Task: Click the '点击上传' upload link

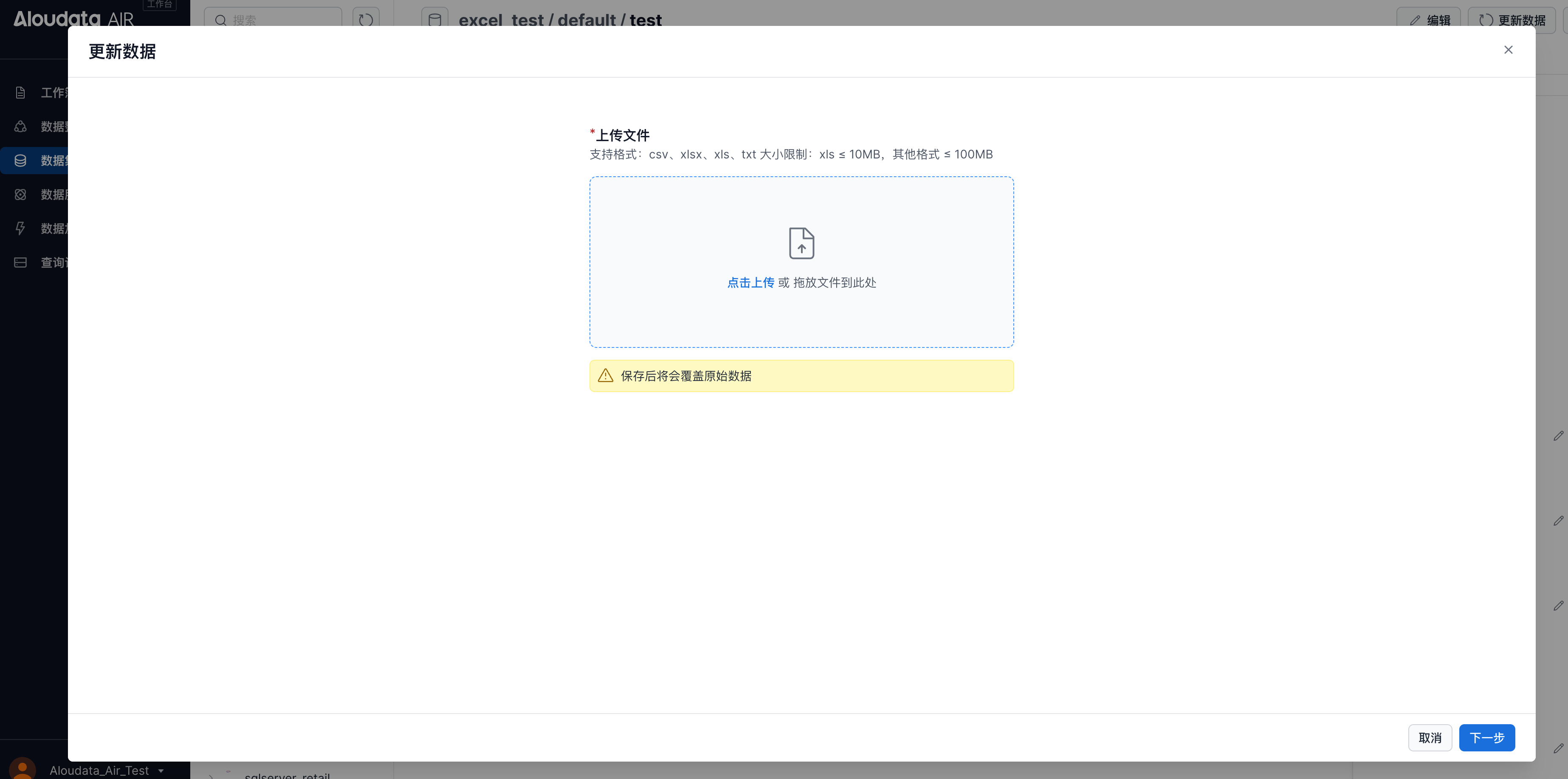Action: (x=750, y=282)
